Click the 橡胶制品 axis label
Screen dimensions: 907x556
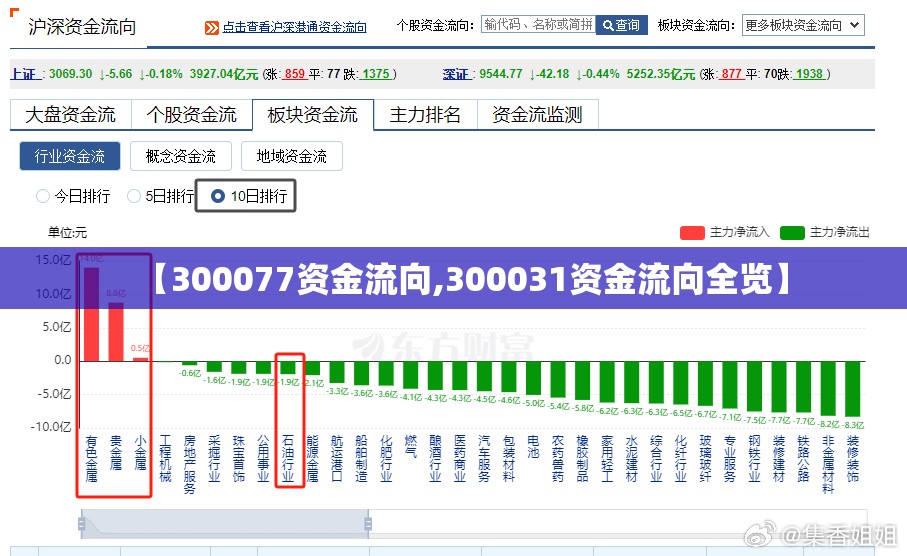coord(582,459)
